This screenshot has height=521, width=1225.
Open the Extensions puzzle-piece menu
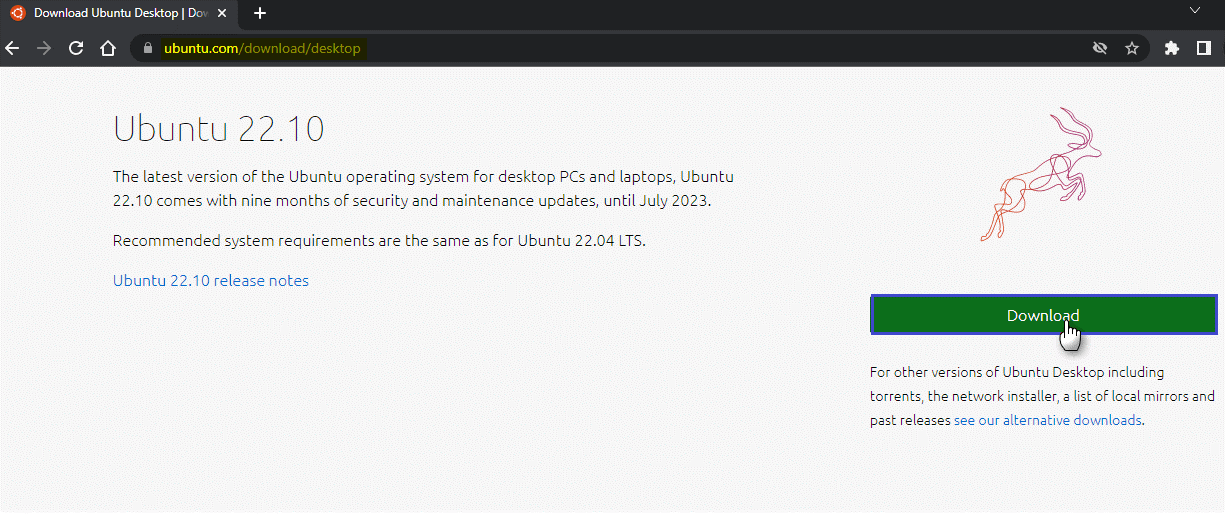pos(1172,48)
